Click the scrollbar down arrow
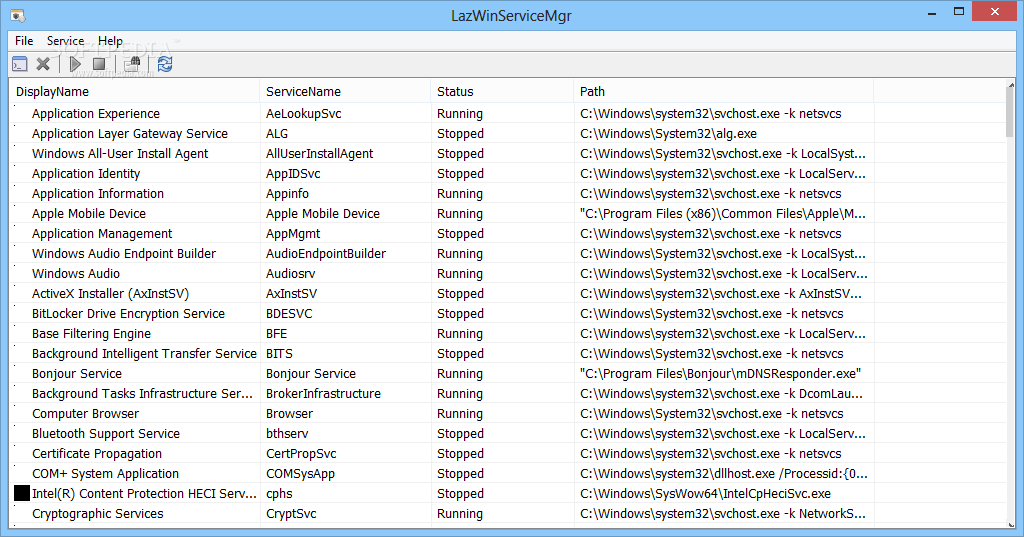Viewport: 1024px width, 537px height. coord(1011,524)
